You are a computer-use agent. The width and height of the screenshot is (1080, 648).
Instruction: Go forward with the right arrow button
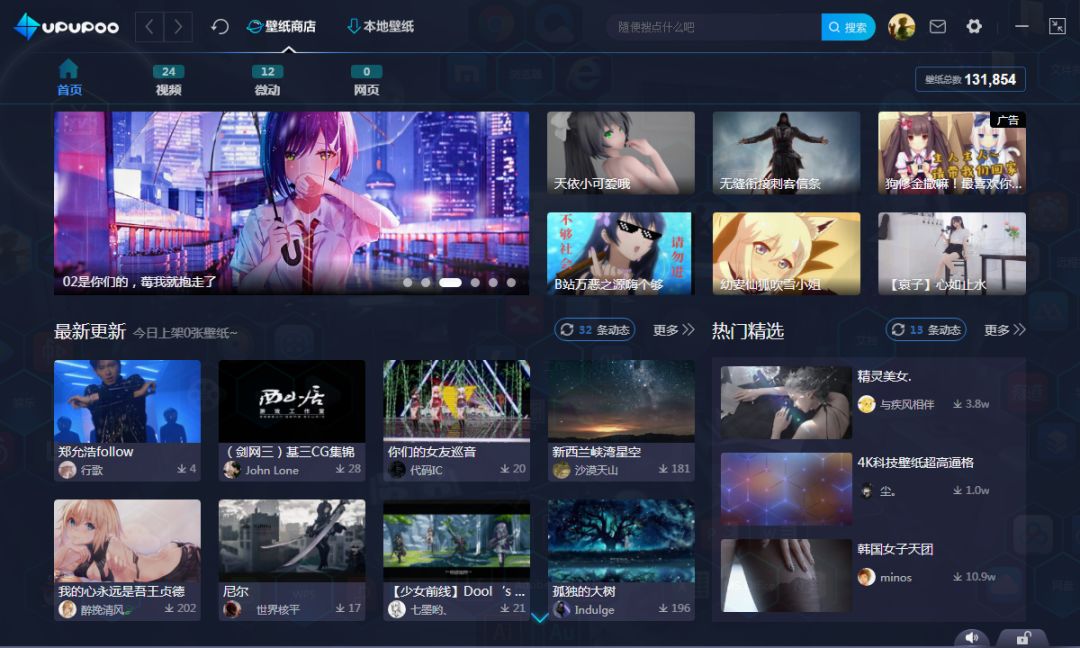[x=178, y=27]
